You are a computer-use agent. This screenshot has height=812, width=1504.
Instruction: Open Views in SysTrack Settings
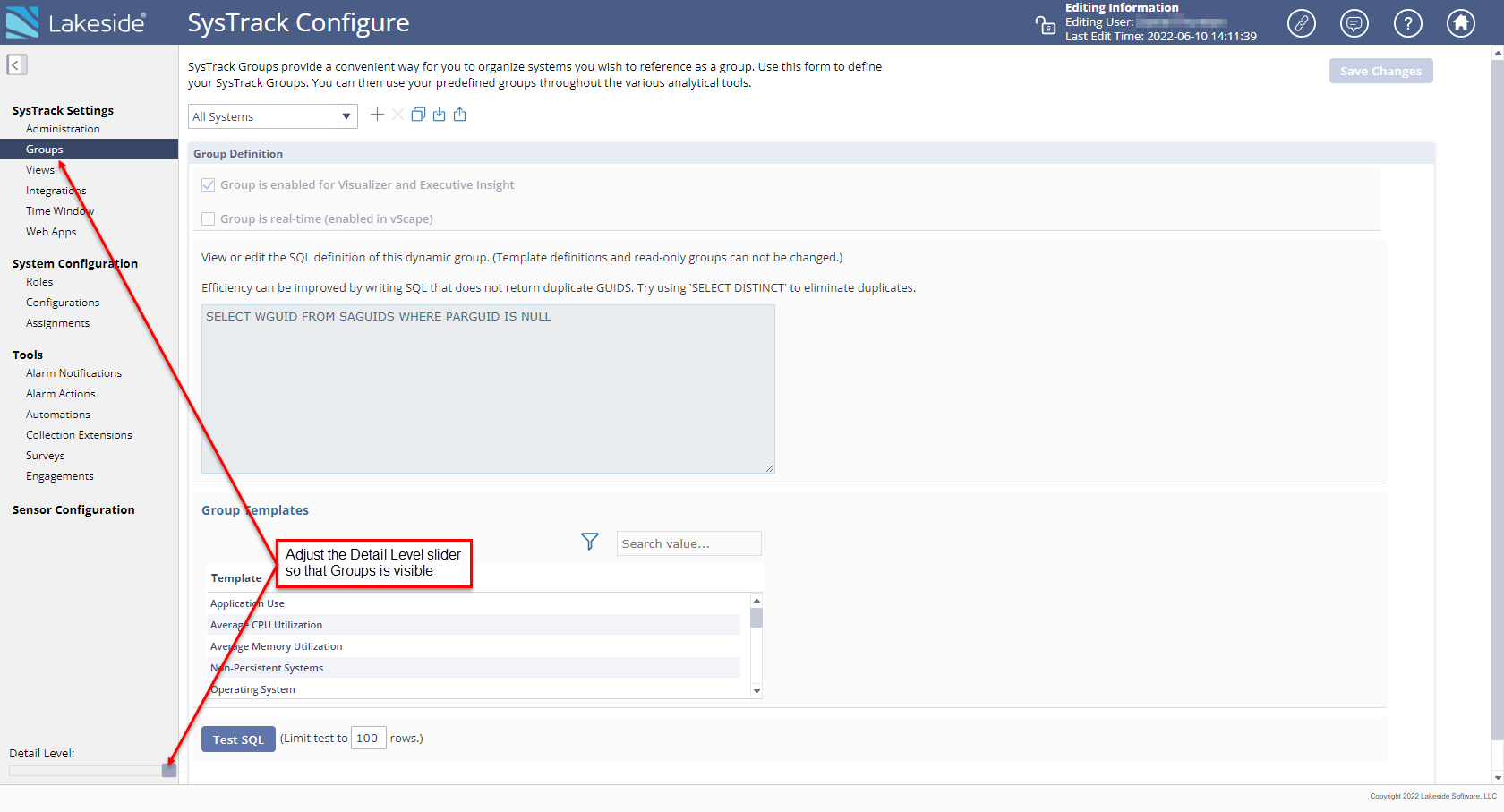point(40,170)
